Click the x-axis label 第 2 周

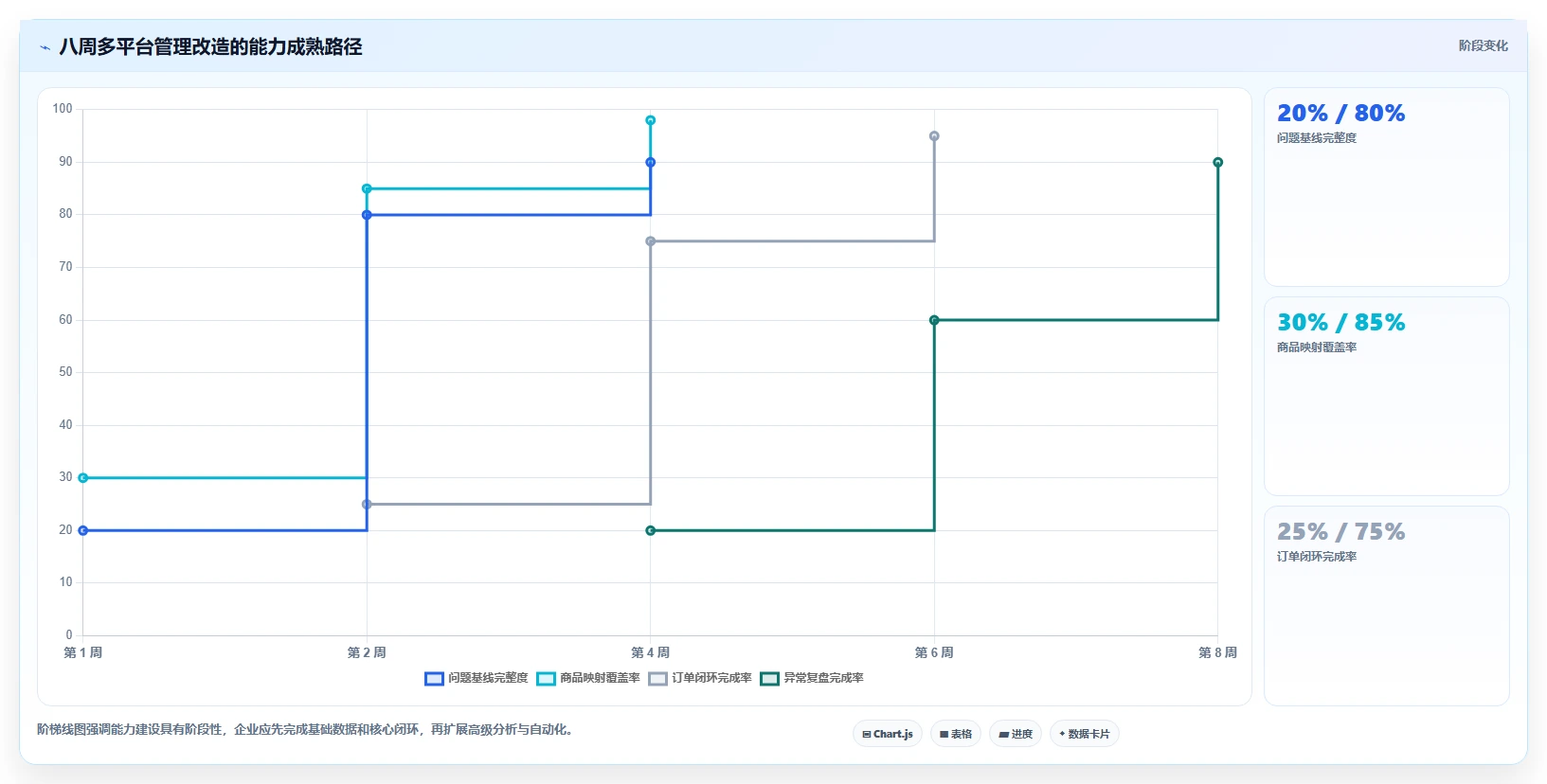pyautogui.click(x=367, y=652)
